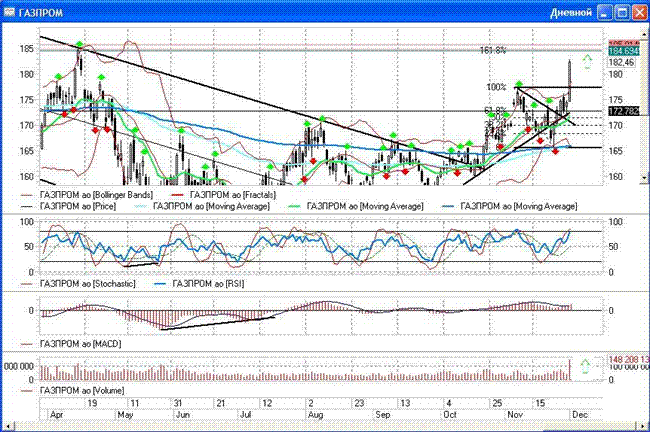The image size is (650, 432).
Task: Click the Aug month label on time axis
Action: coord(315,415)
